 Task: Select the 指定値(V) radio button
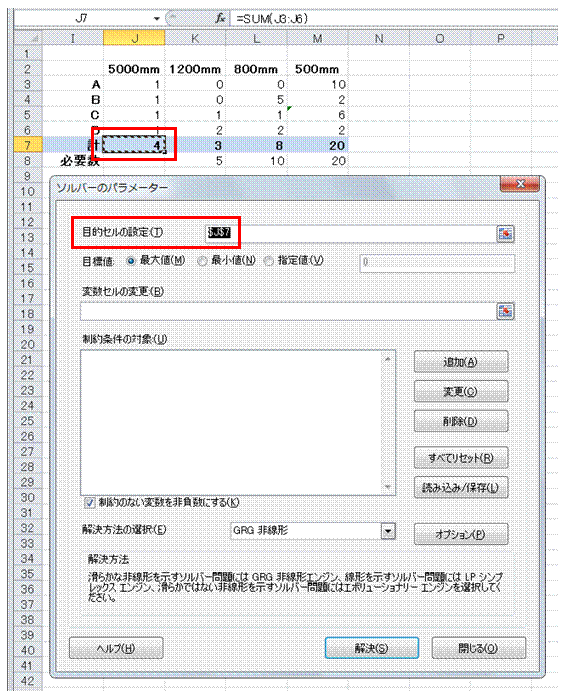pyautogui.click(x=268, y=261)
